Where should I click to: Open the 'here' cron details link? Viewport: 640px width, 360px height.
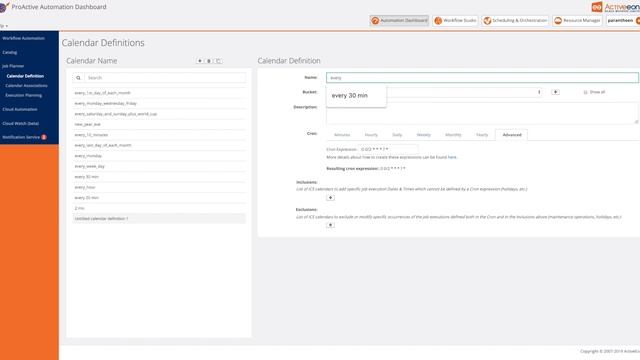click(452, 157)
